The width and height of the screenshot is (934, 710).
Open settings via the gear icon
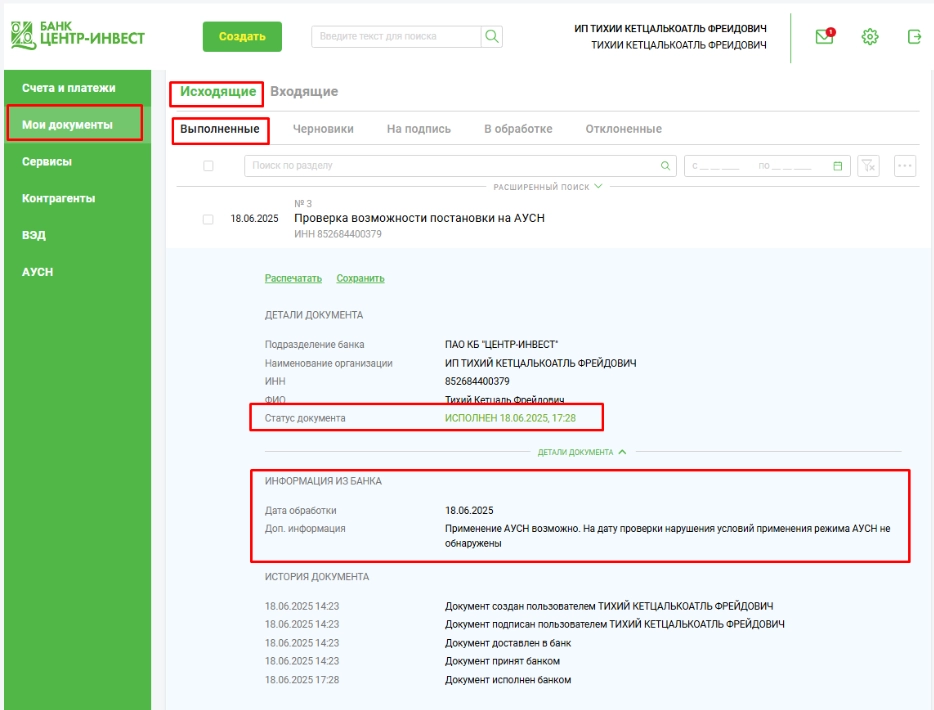tap(869, 37)
